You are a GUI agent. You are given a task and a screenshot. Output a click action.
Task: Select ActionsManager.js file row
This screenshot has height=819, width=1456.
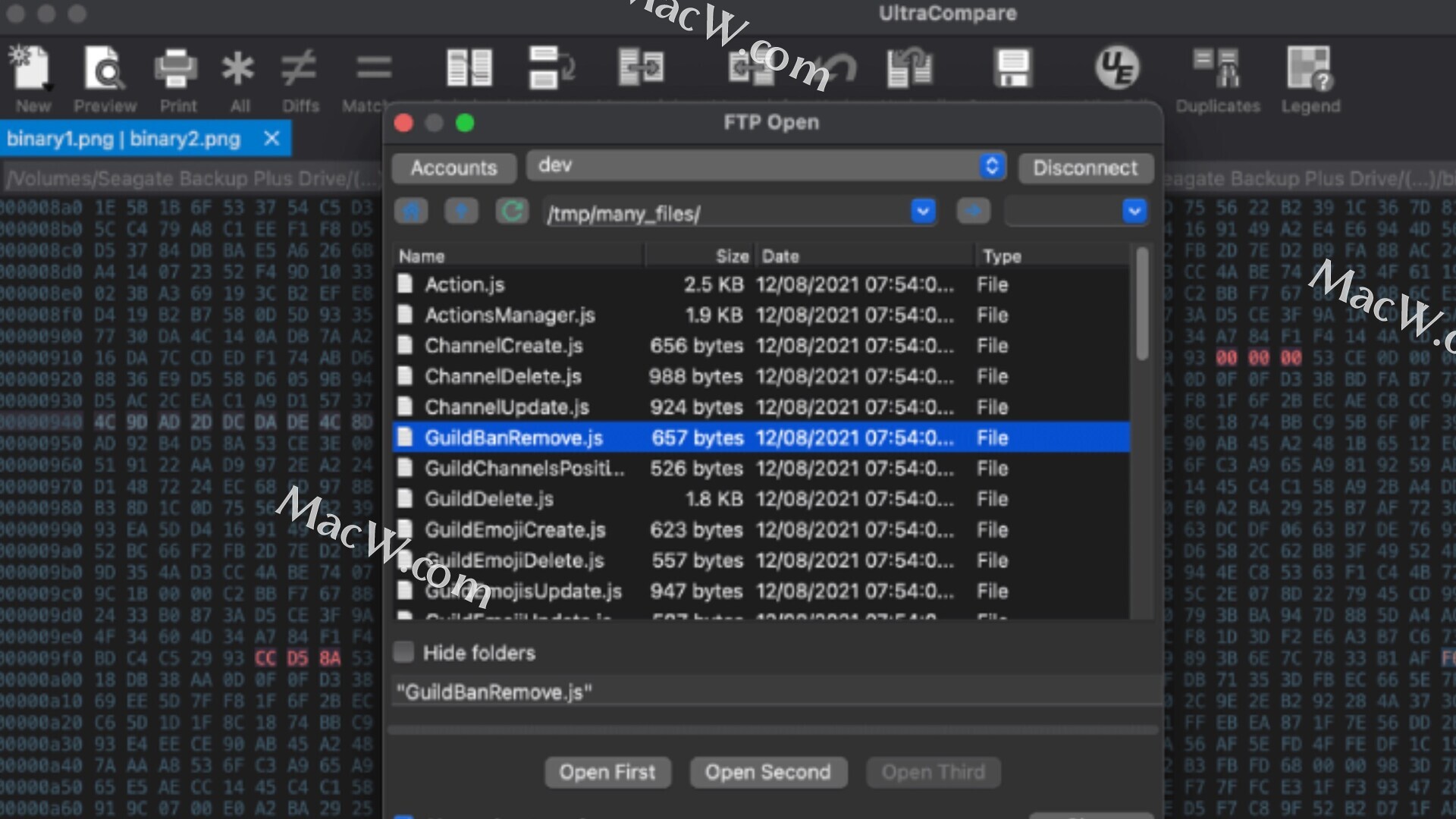[761, 315]
